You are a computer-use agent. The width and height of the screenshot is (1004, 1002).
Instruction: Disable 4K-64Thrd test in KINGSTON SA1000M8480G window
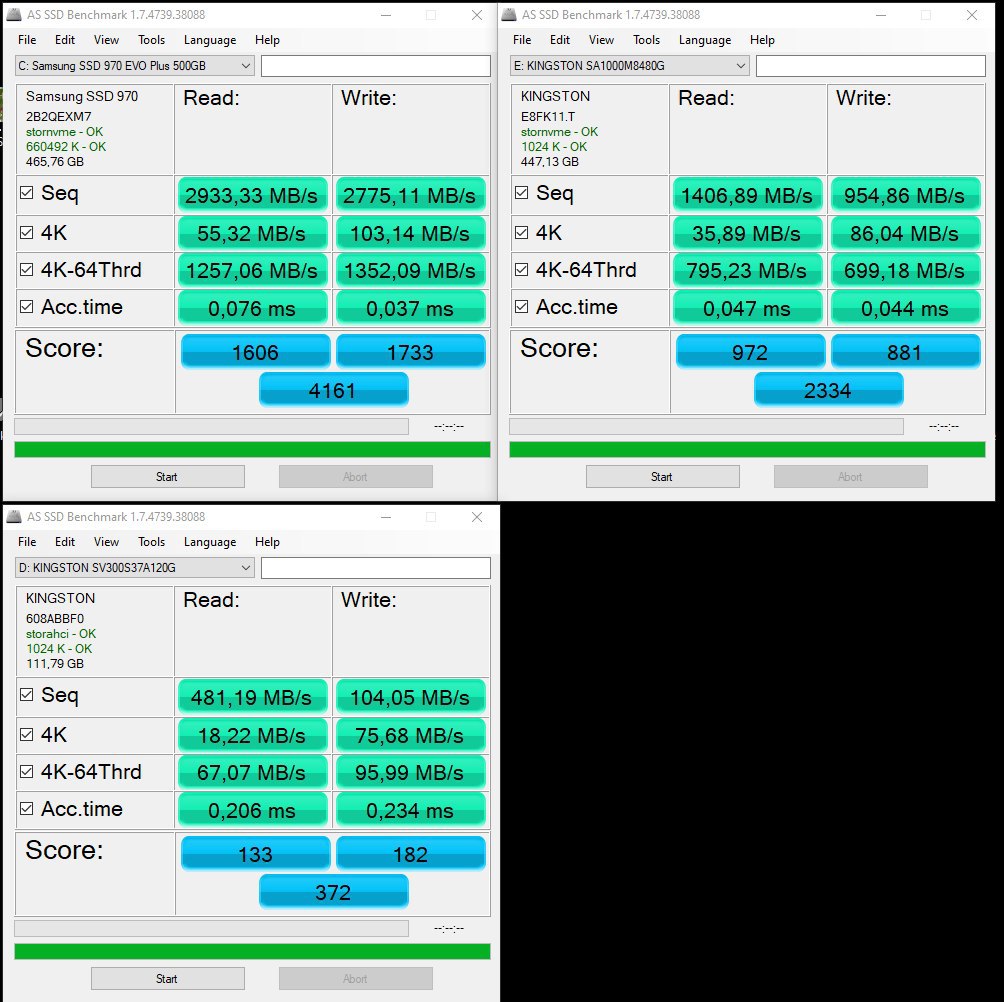(x=521, y=270)
